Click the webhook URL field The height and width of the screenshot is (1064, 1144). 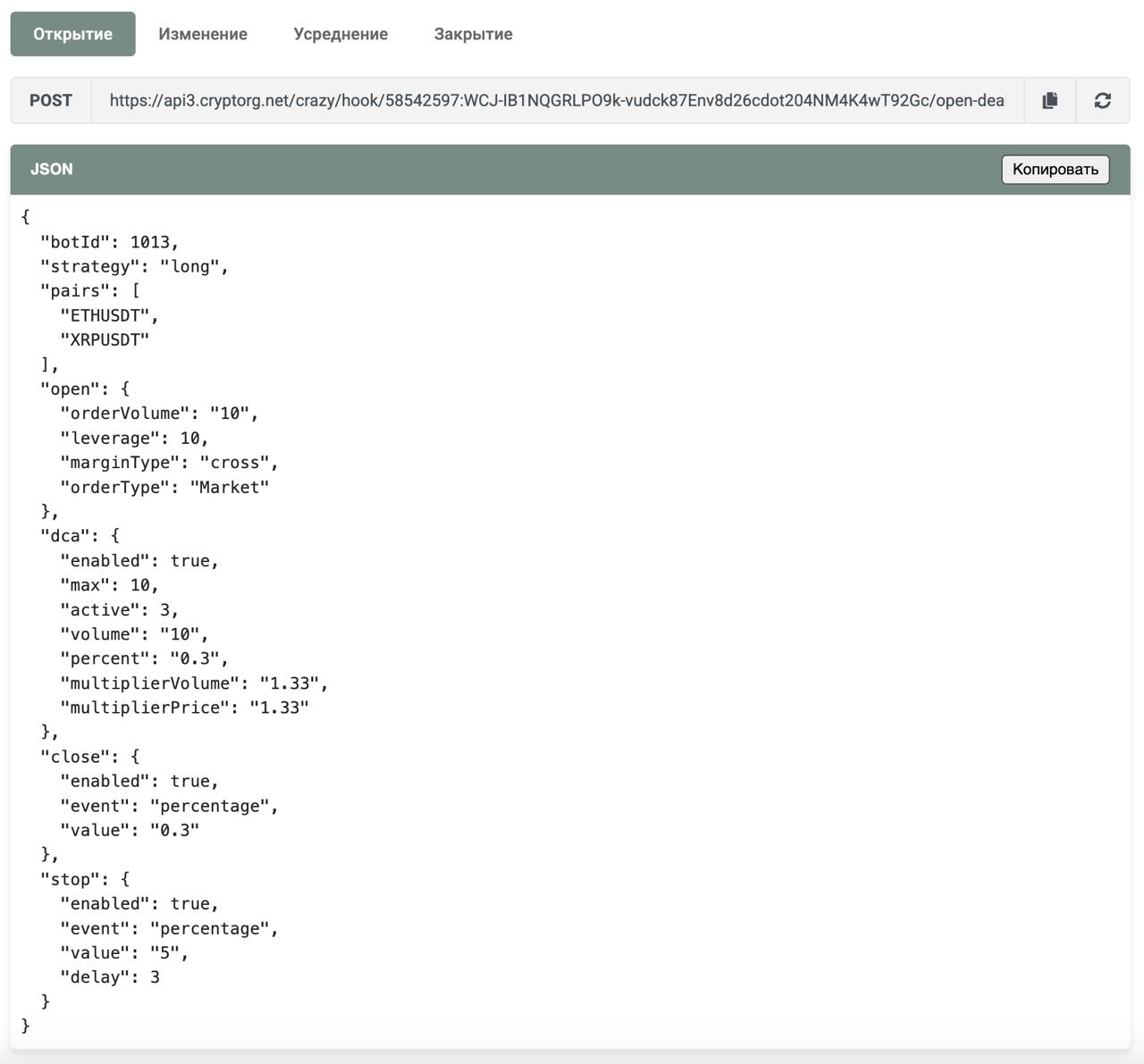(556, 100)
